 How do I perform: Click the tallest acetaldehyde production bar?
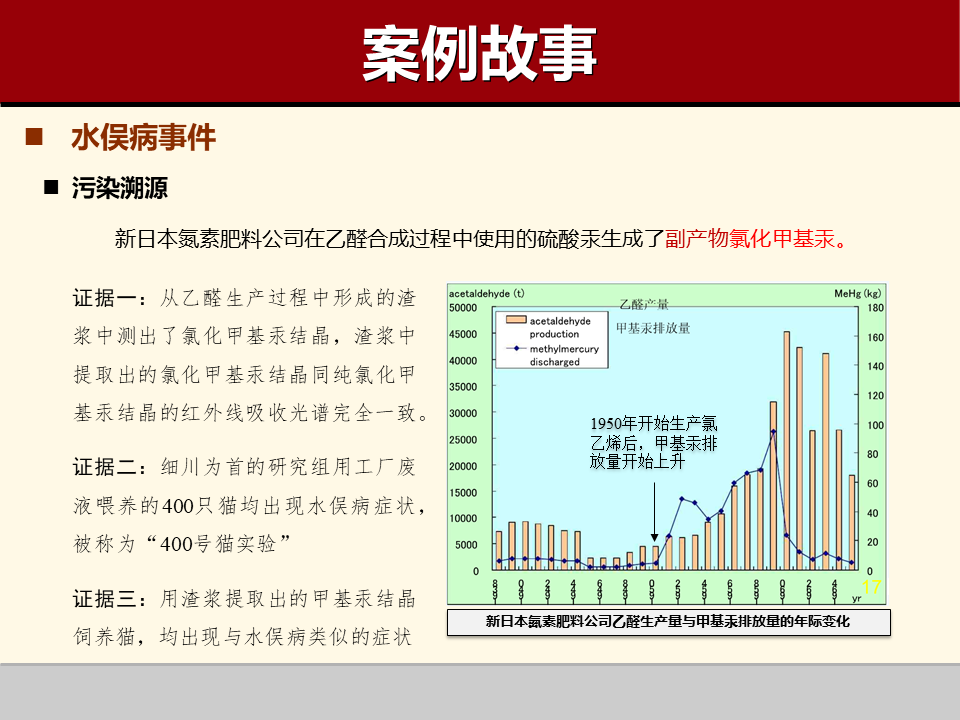785,450
